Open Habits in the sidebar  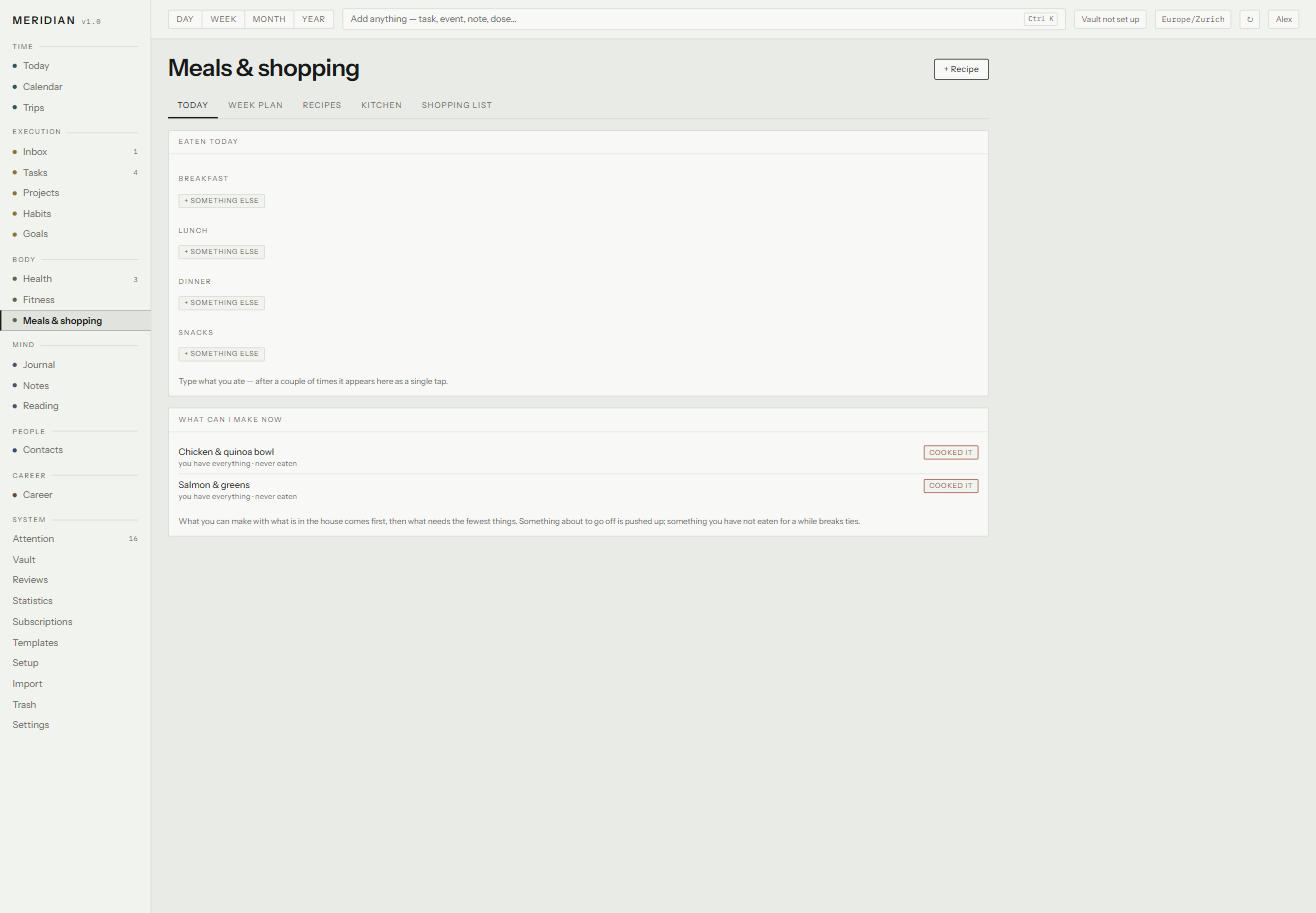pyautogui.click(x=75, y=214)
